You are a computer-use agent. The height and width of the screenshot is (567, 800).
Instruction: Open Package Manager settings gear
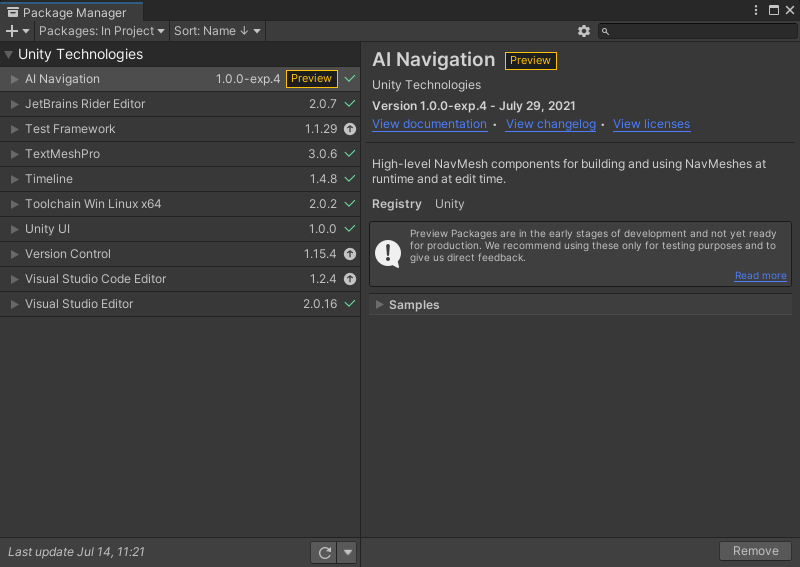tap(584, 31)
